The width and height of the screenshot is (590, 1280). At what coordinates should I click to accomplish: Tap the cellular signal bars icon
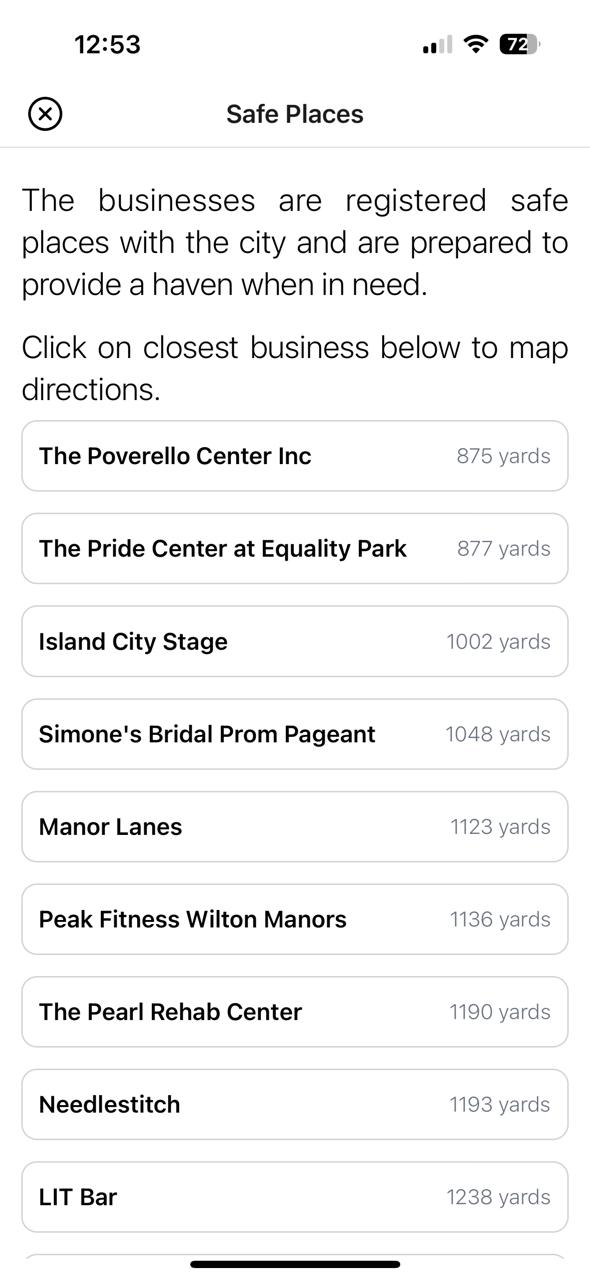coord(437,45)
